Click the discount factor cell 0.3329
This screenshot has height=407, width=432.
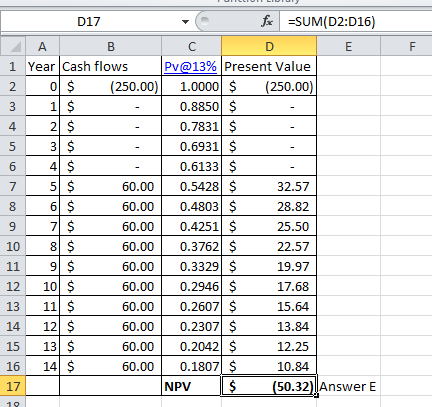(x=192, y=266)
